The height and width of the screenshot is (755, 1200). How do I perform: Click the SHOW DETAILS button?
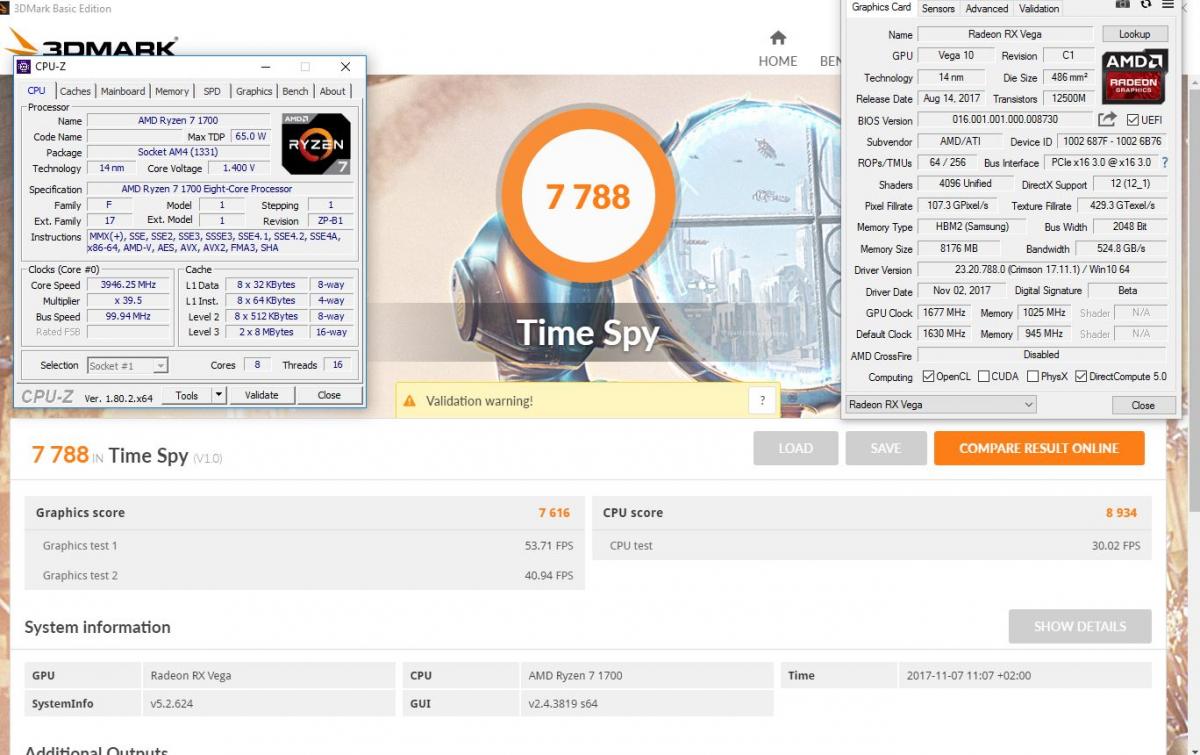[x=1080, y=626]
